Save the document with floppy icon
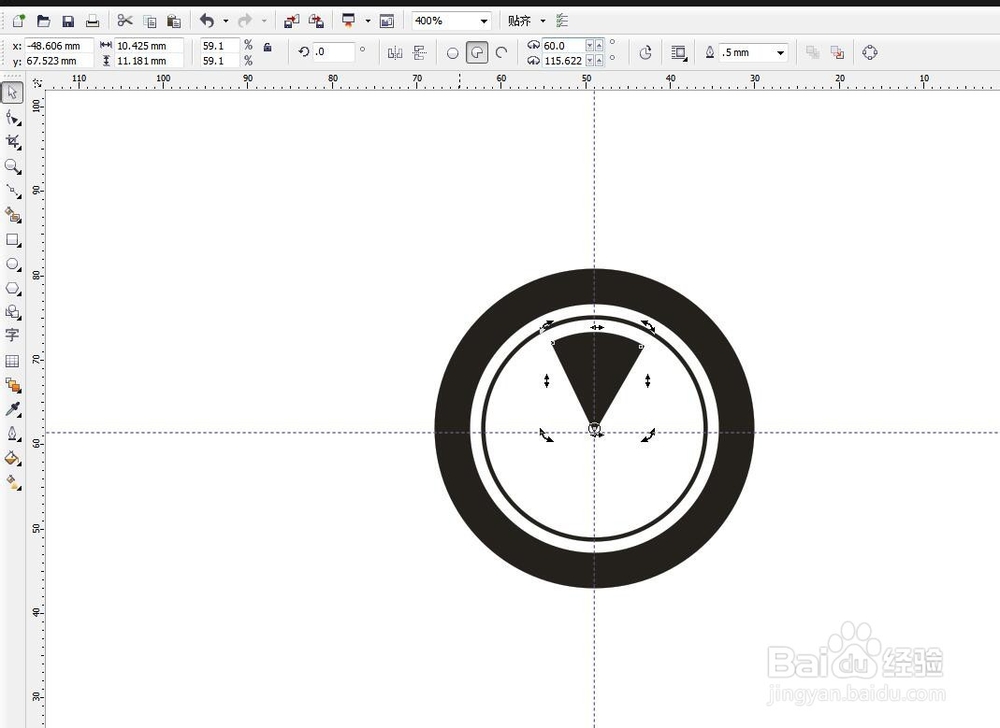This screenshot has width=1000, height=728. click(x=68, y=21)
